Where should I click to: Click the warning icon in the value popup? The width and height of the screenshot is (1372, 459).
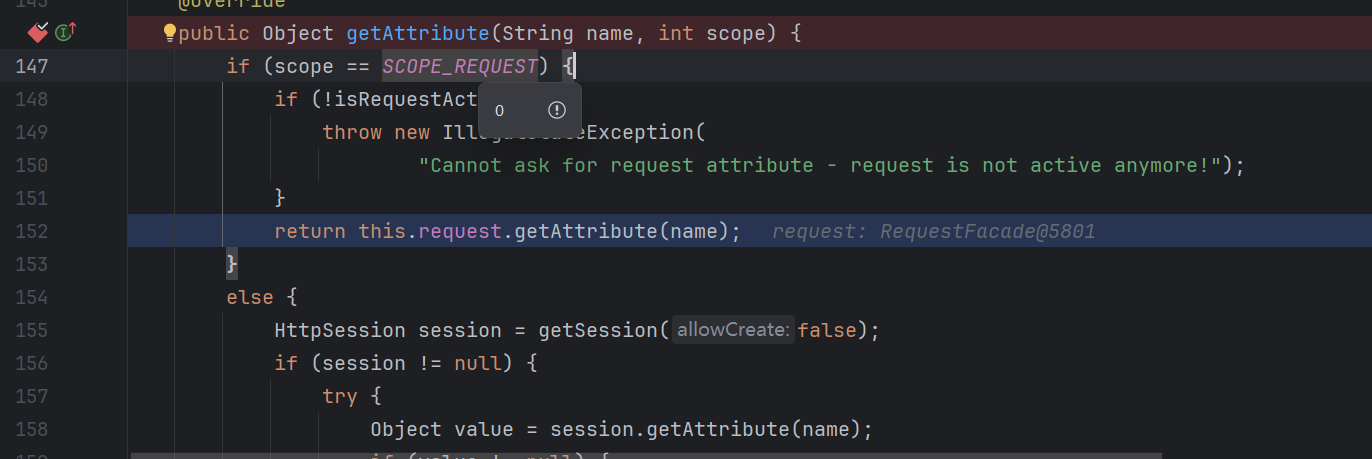557,110
